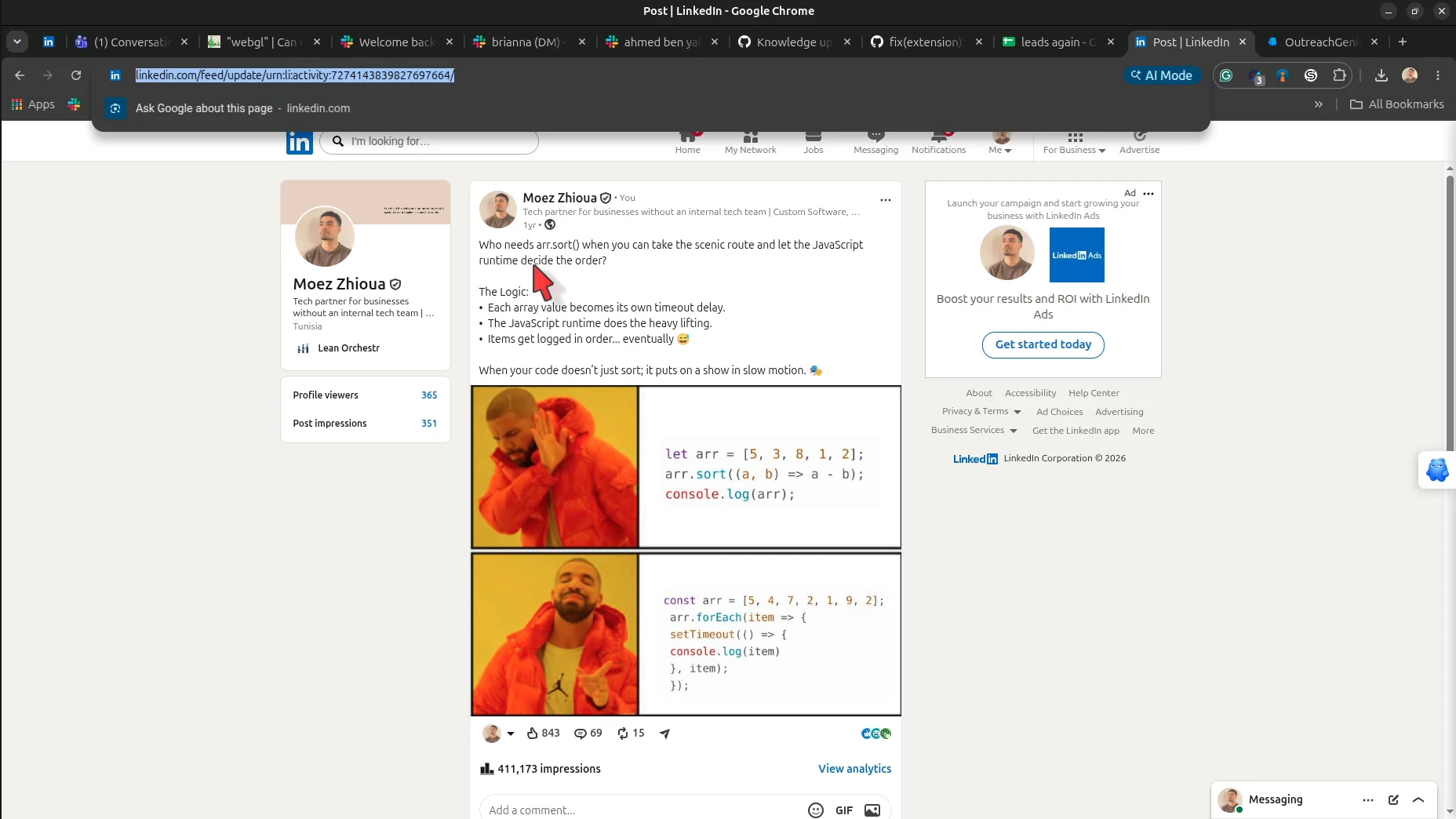Open Chrome three-dot menu
The width and height of the screenshot is (1456, 819).
coord(1438,75)
